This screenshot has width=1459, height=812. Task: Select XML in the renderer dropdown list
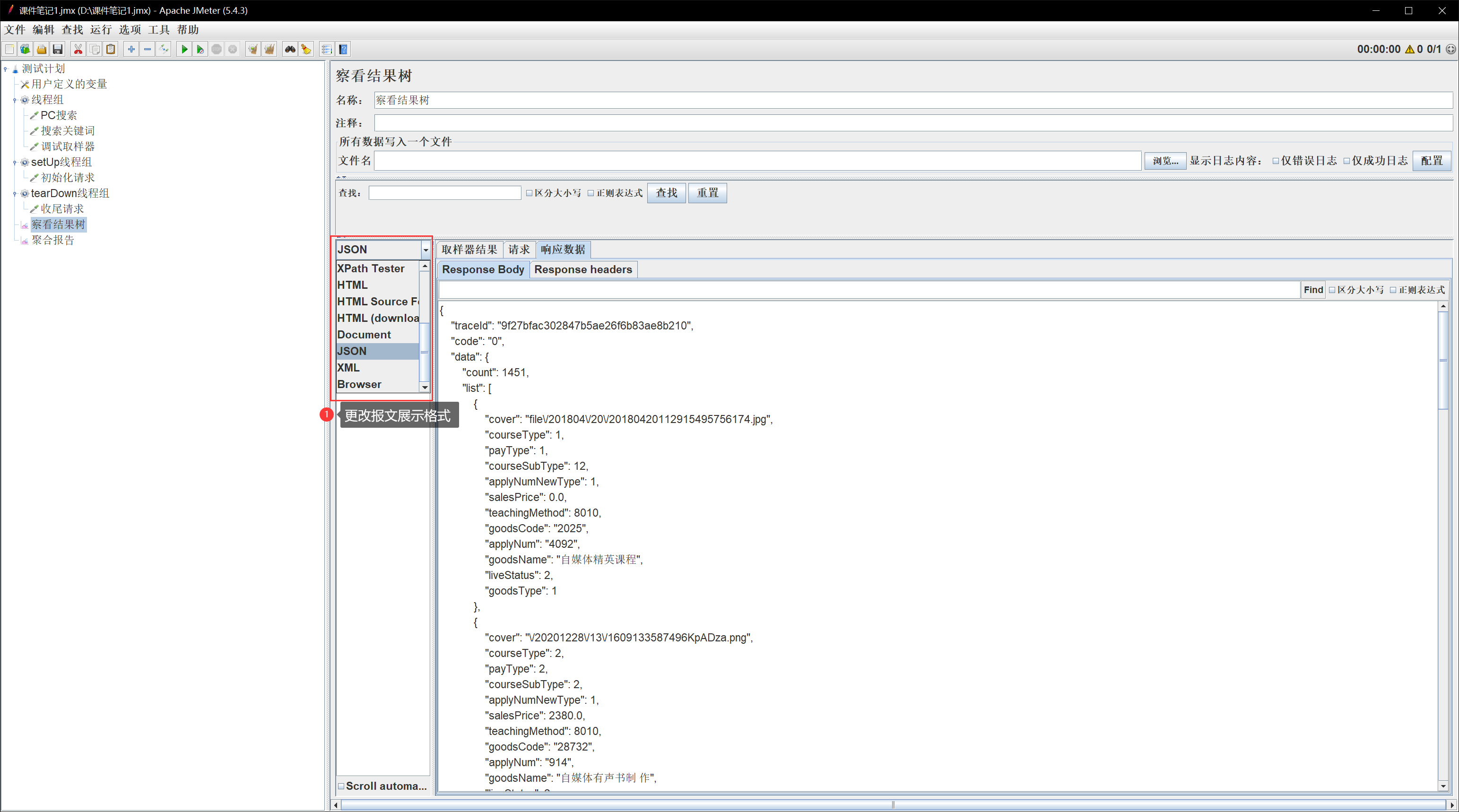[x=349, y=368]
